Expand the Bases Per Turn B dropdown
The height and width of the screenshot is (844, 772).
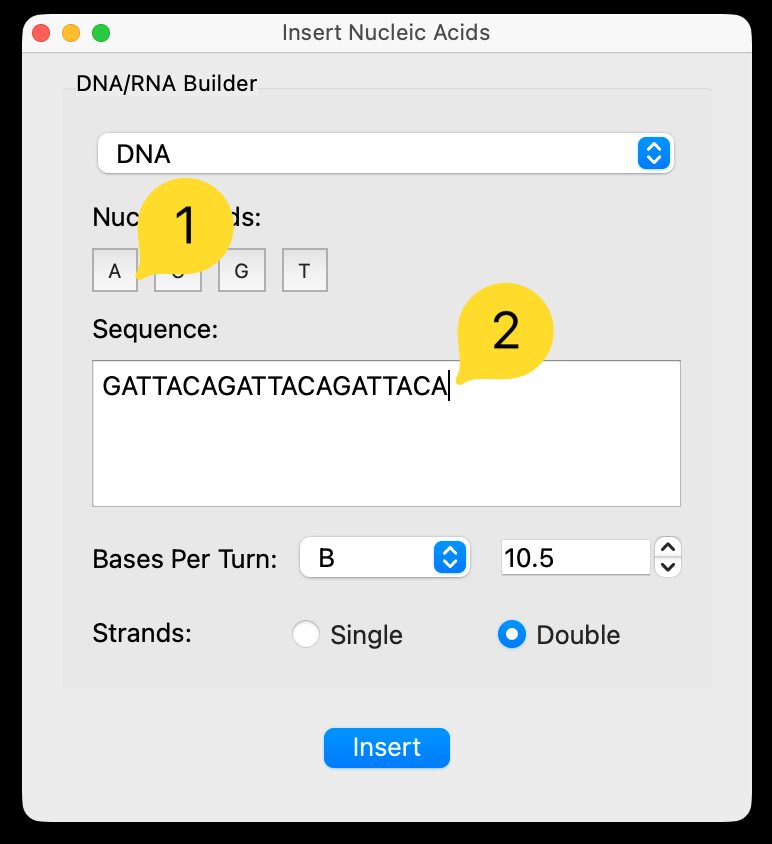tap(385, 558)
